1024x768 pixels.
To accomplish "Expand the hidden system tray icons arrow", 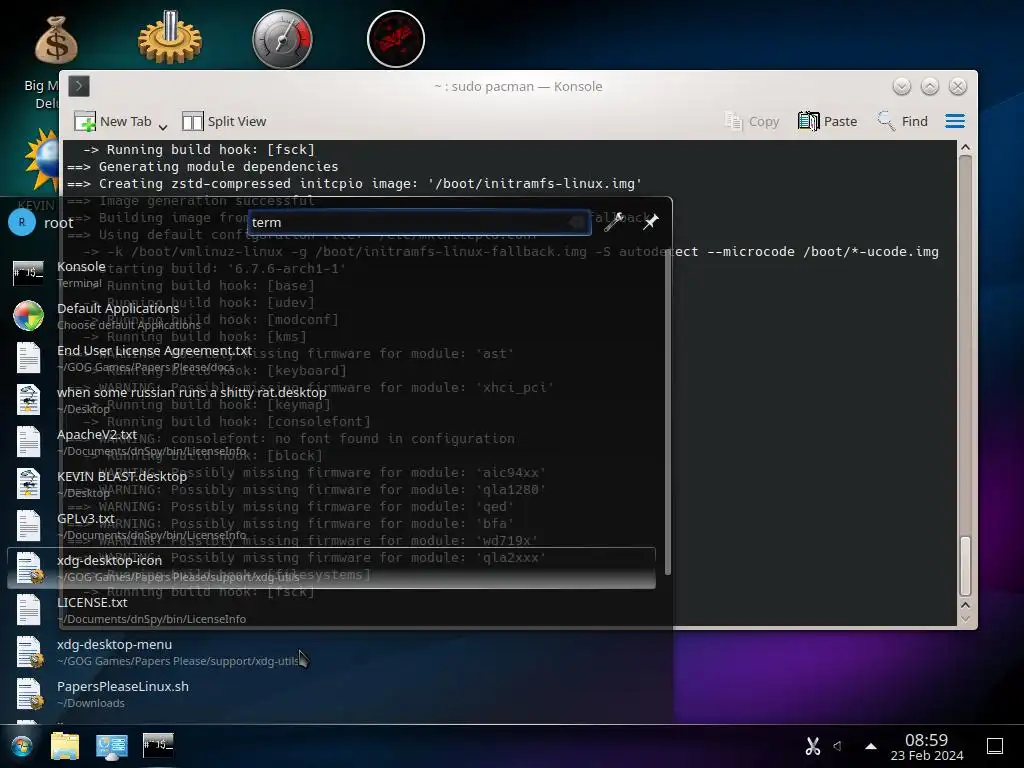I will [x=871, y=746].
